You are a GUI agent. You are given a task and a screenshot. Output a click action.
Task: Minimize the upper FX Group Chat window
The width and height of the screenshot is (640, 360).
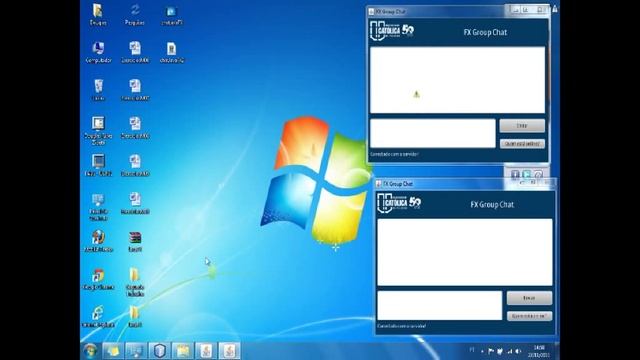point(516,10)
